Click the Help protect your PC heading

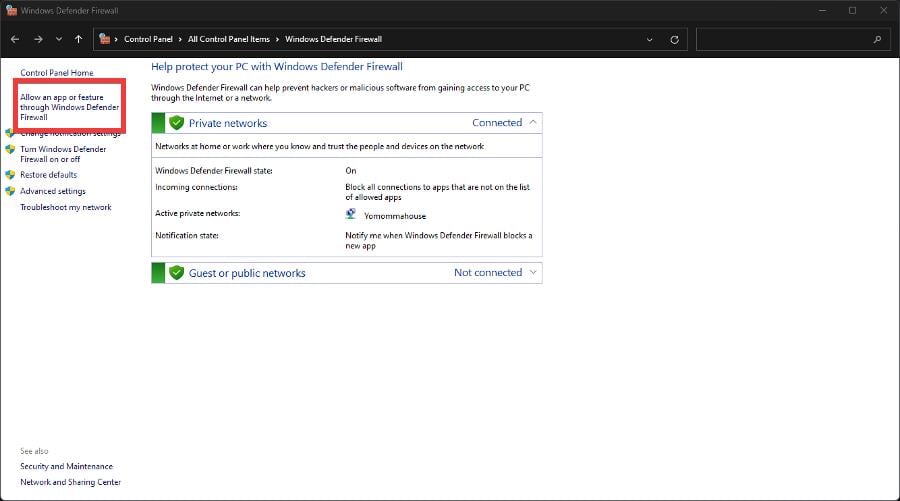[277, 67]
